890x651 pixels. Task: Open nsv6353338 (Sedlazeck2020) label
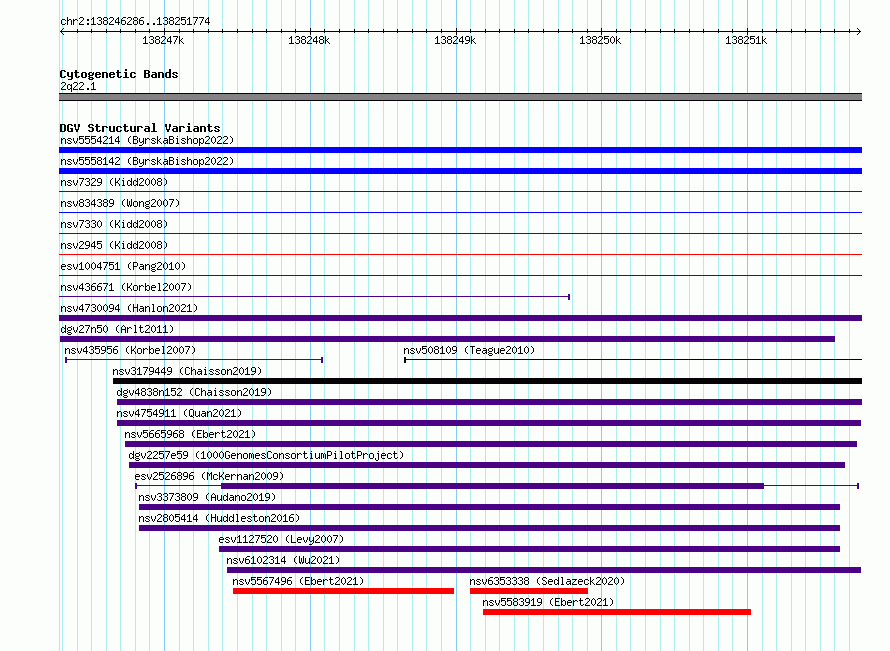point(547,581)
